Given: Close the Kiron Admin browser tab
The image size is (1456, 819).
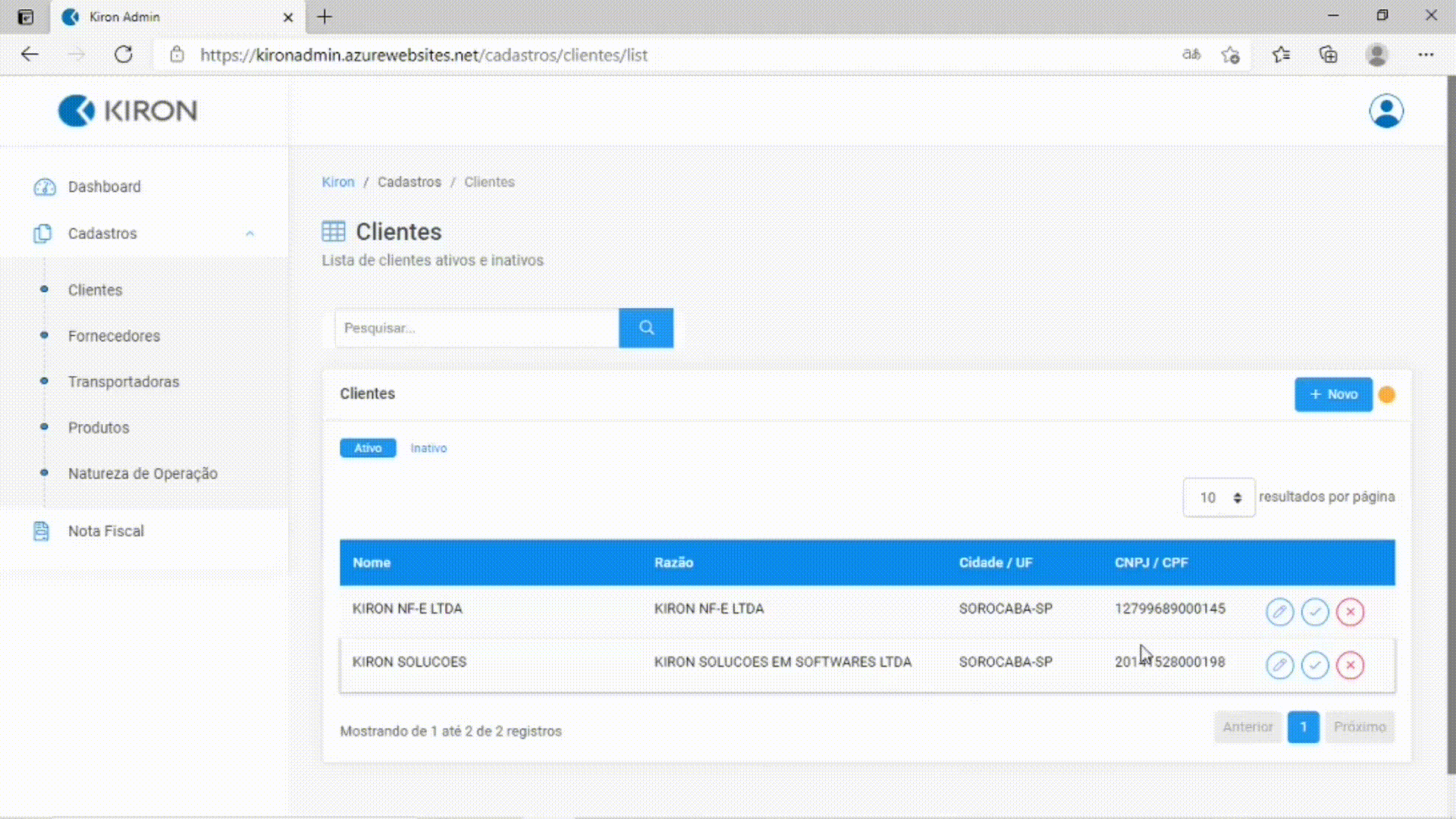Looking at the screenshot, I should coord(288,17).
